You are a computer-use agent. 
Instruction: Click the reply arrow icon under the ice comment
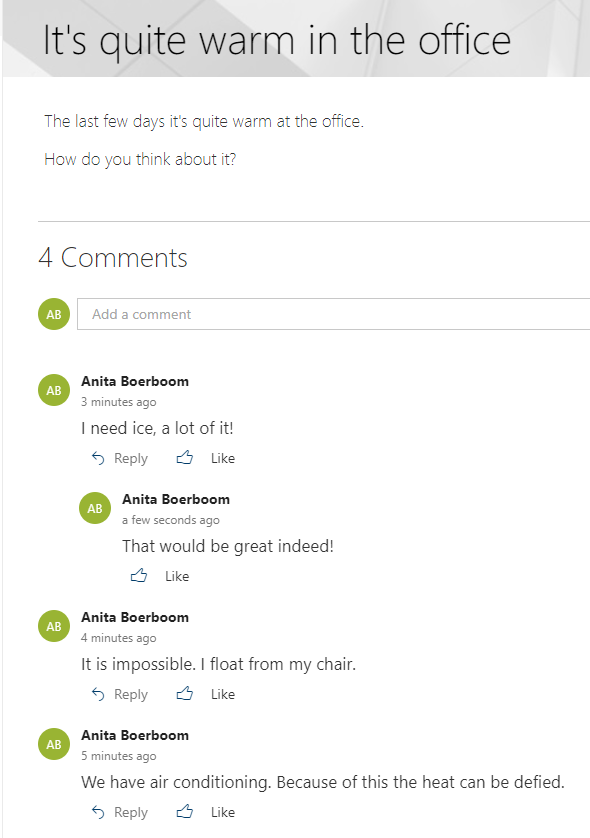coord(98,458)
